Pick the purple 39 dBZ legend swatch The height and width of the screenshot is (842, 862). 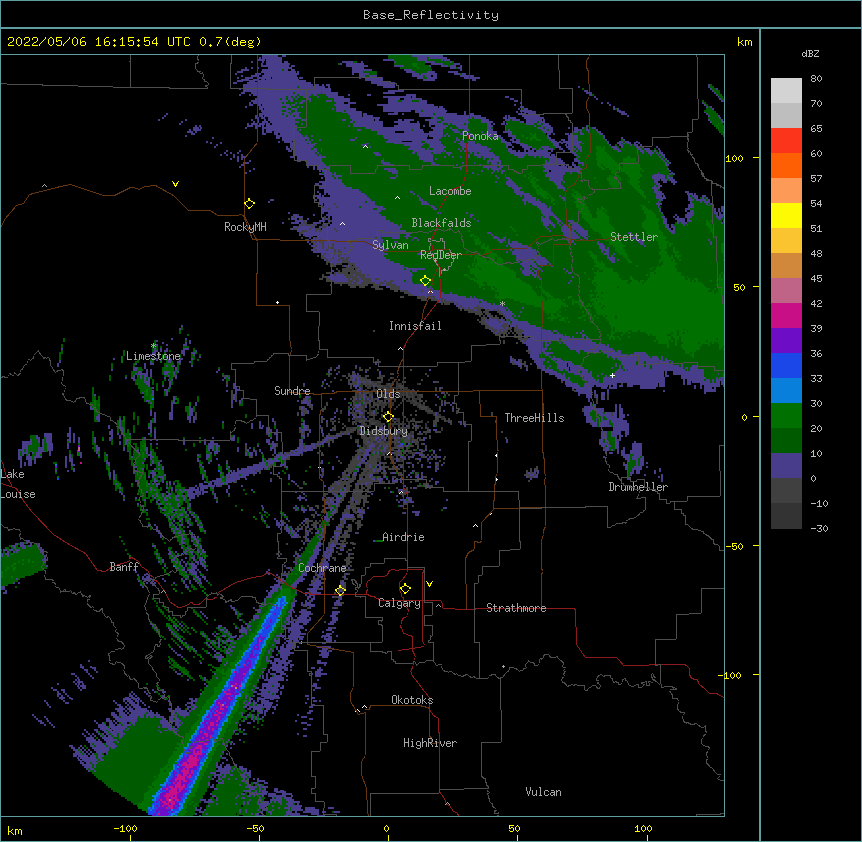click(786, 340)
